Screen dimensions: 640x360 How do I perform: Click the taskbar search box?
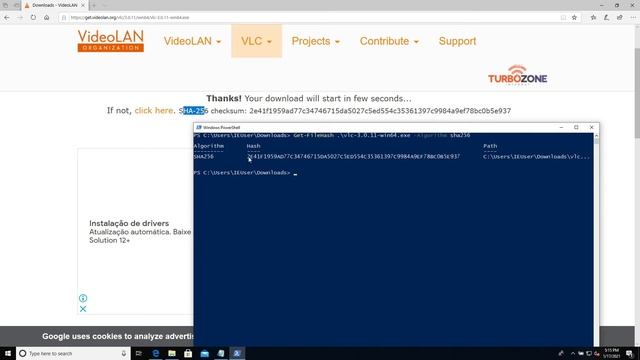(73, 353)
